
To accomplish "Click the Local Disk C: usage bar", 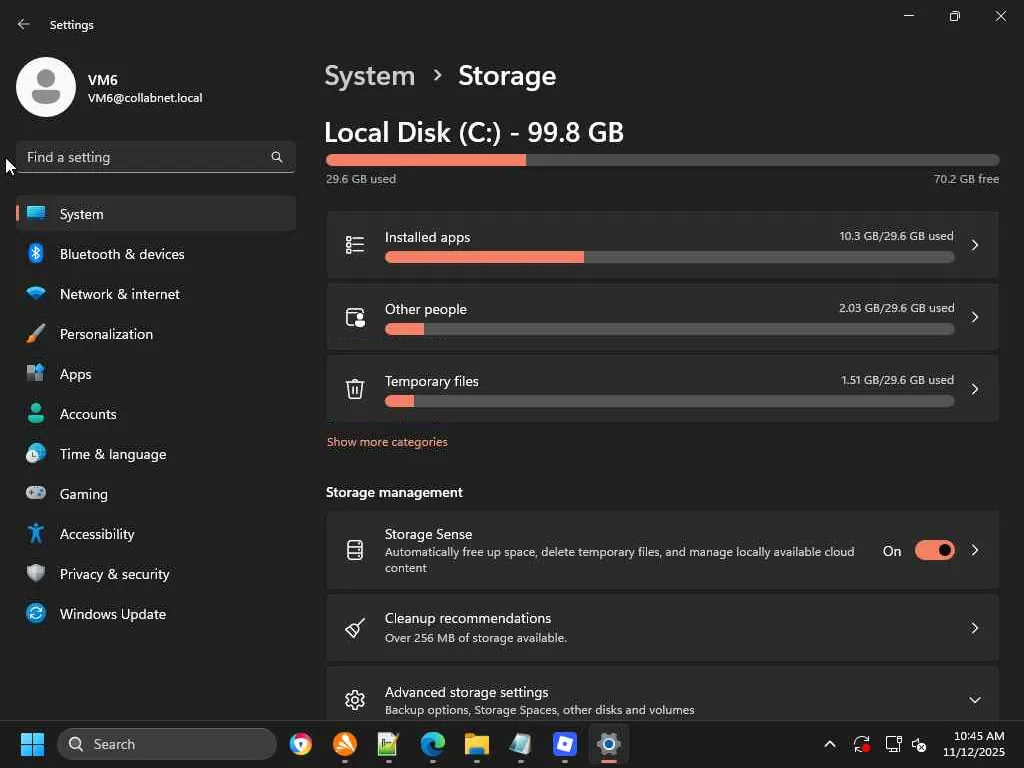I will 662,160.
